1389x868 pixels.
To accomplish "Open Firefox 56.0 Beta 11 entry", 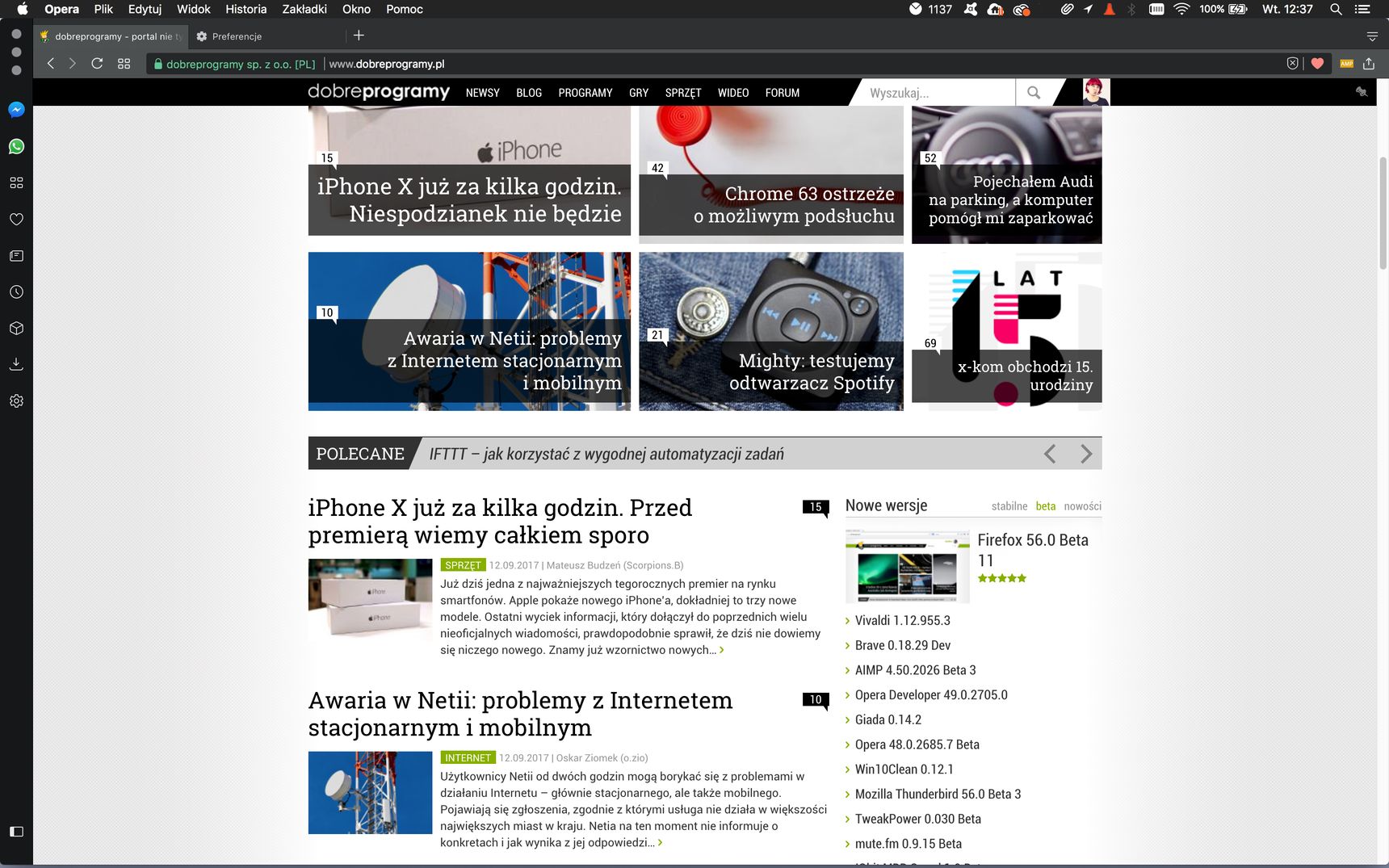I will click(x=1033, y=550).
